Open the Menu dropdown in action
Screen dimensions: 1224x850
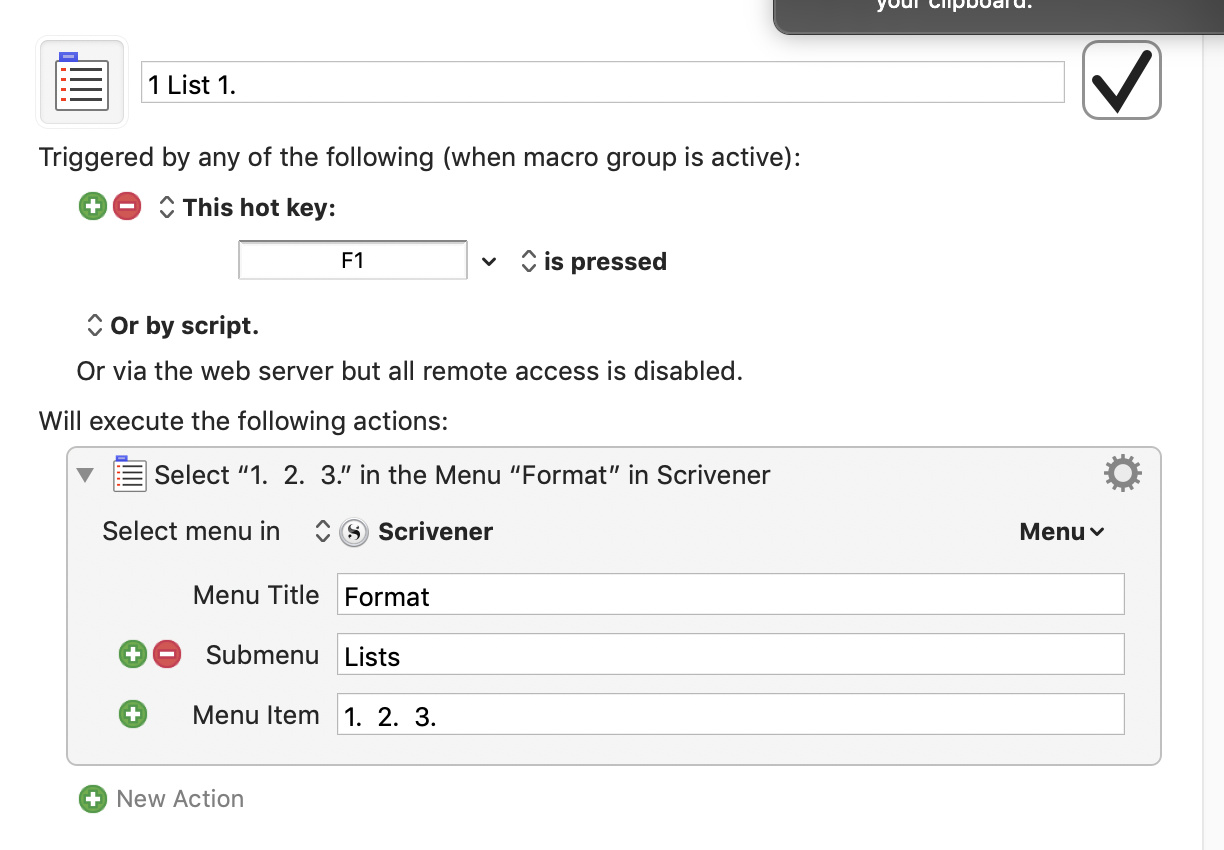click(x=1061, y=532)
